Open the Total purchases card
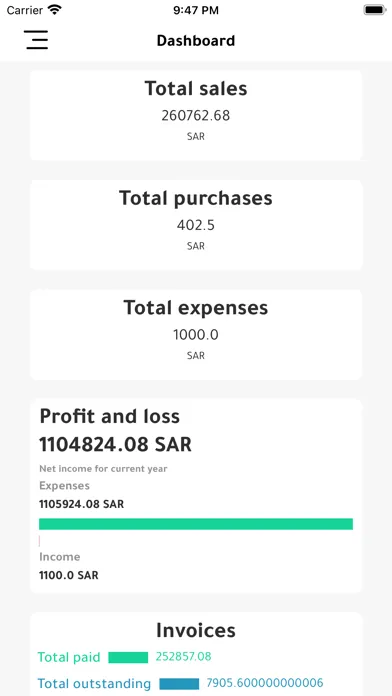Image resolution: width=392 pixels, height=696 pixels. click(196, 225)
